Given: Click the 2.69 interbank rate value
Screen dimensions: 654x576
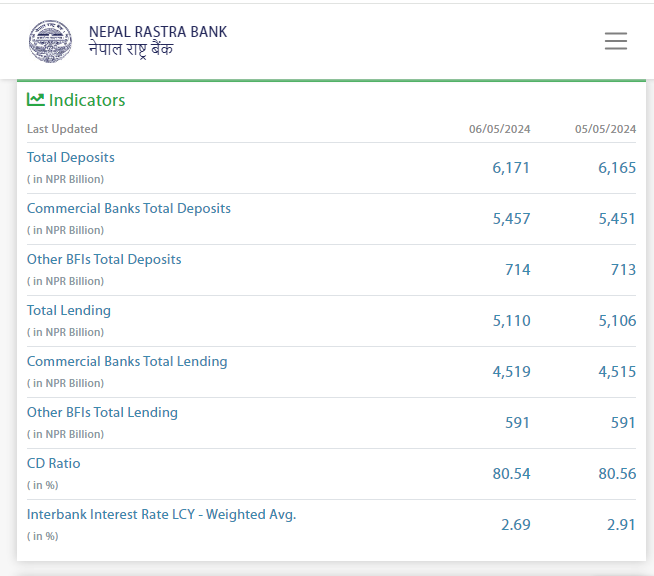Looking at the screenshot, I should click(515, 525).
